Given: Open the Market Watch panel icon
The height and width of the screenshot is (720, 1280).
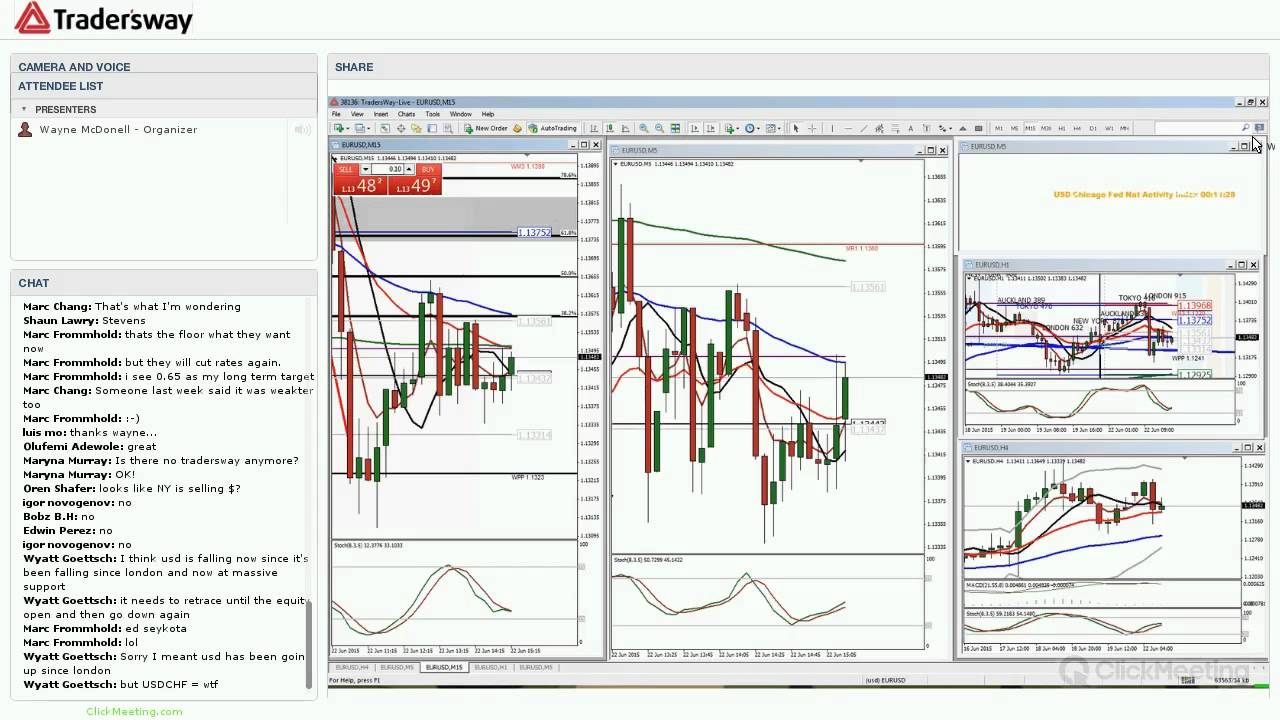Looking at the screenshot, I should pyautogui.click(x=385, y=128).
